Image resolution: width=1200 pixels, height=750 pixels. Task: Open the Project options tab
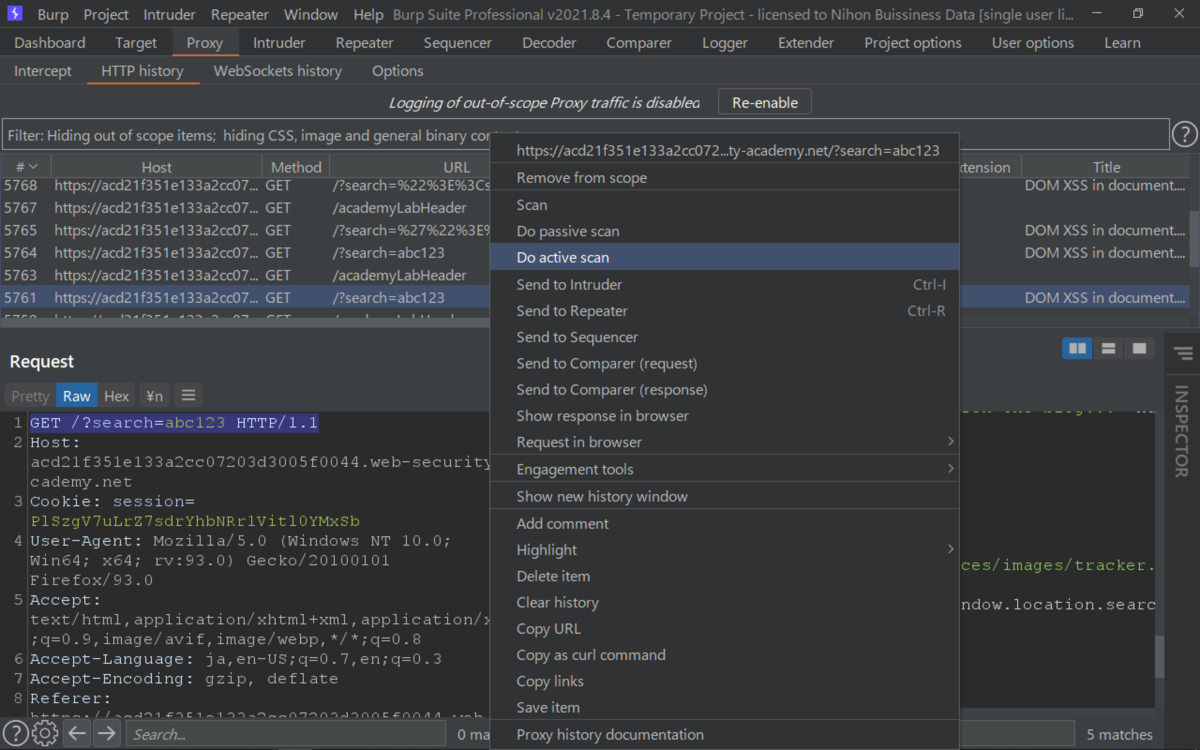(913, 43)
